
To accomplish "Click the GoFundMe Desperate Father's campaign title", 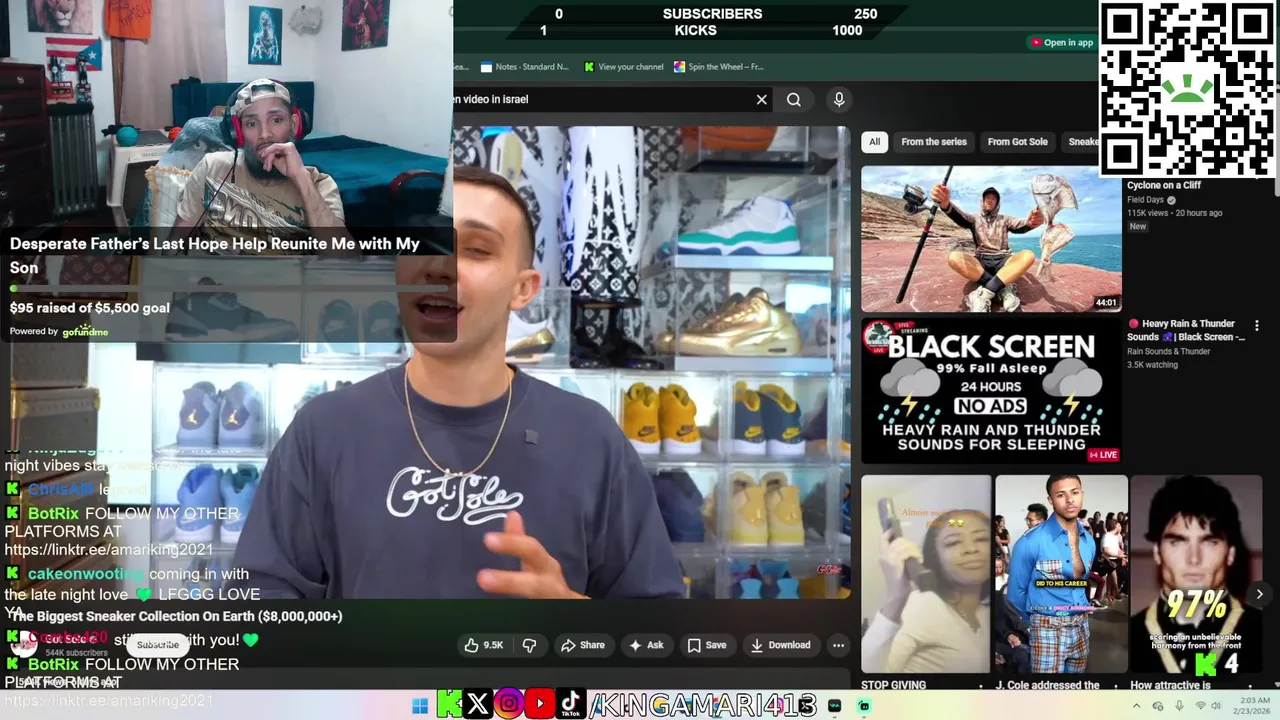I will pos(214,255).
